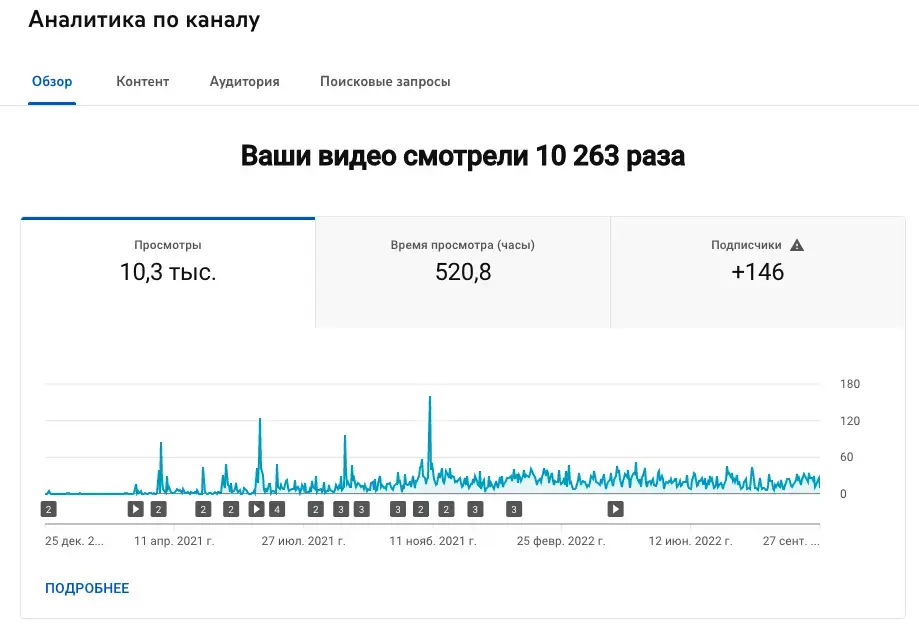Image resolution: width=919 pixels, height=636 pixels.
Task: Open the Обзор tab
Action: (x=52, y=82)
